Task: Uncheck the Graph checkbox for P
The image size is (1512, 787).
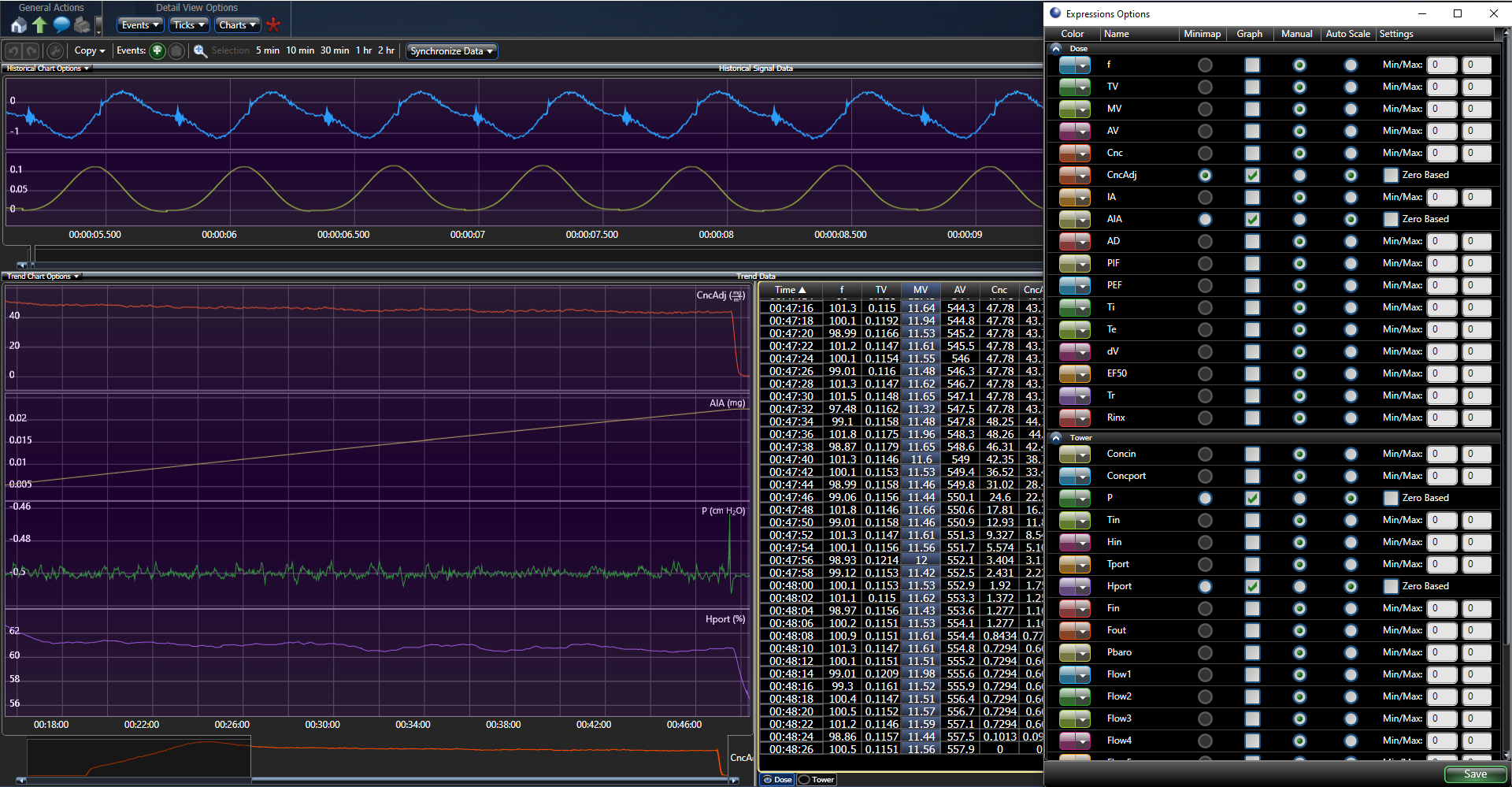Action: pyautogui.click(x=1252, y=498)
